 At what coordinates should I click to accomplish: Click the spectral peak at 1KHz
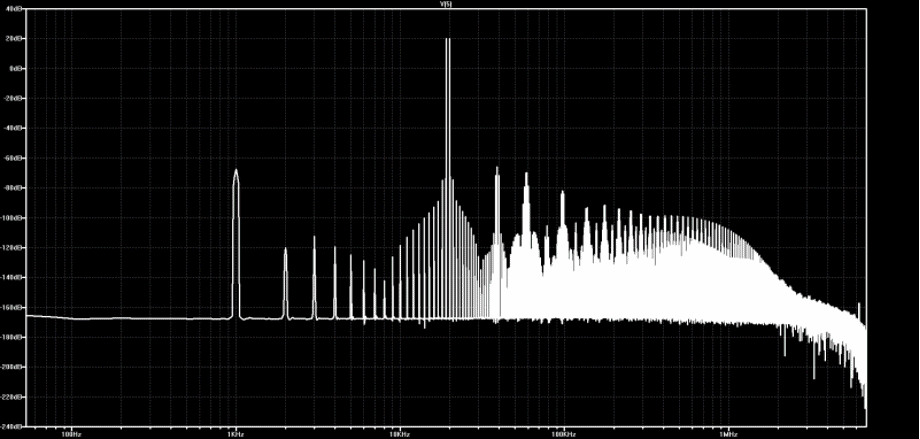(x=236, y=244)
